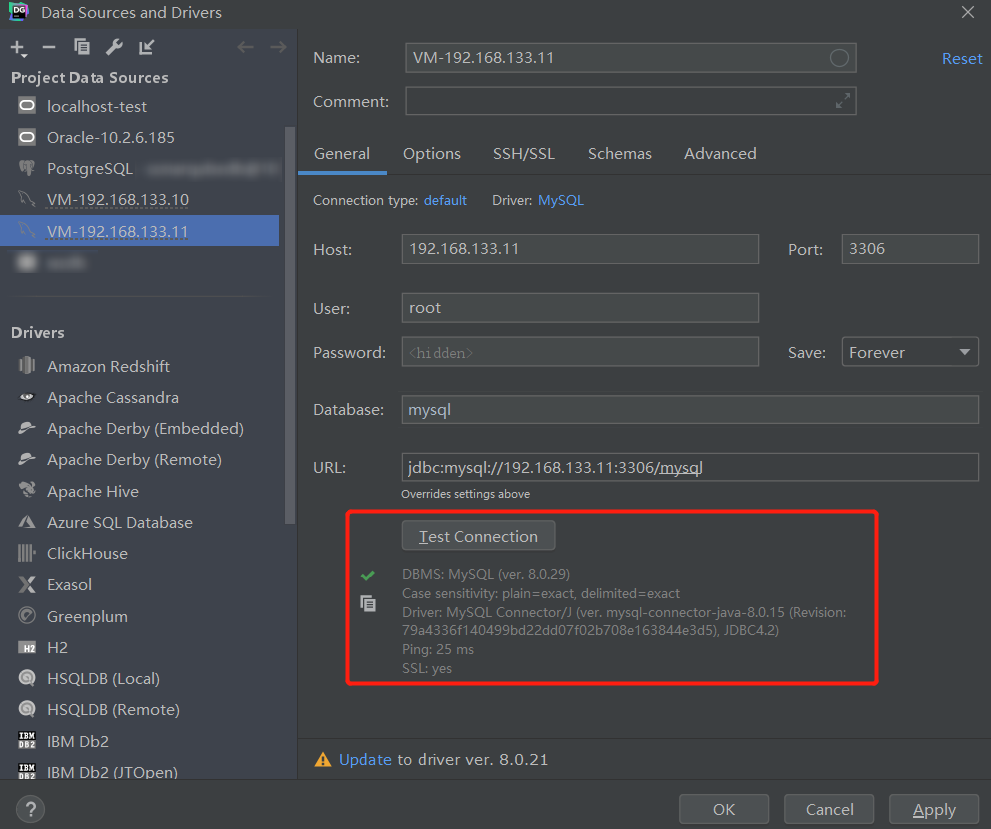The image size is (991, 829).
Task: Choose Apache Derby (Embedded) driver
Action: click(140, 428)
